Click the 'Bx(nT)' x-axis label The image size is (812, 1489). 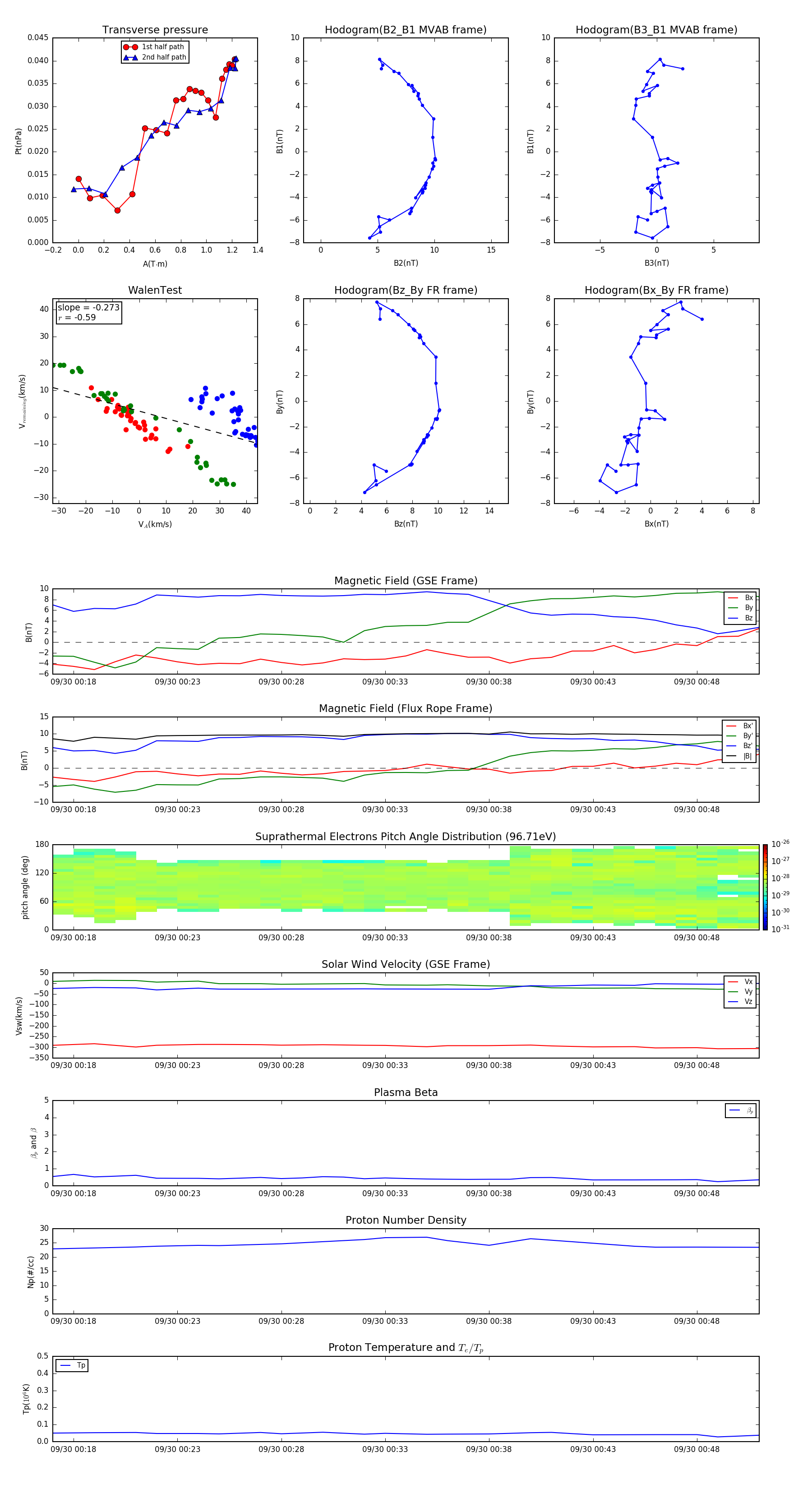pyautogui.click(x=656, y=524)
